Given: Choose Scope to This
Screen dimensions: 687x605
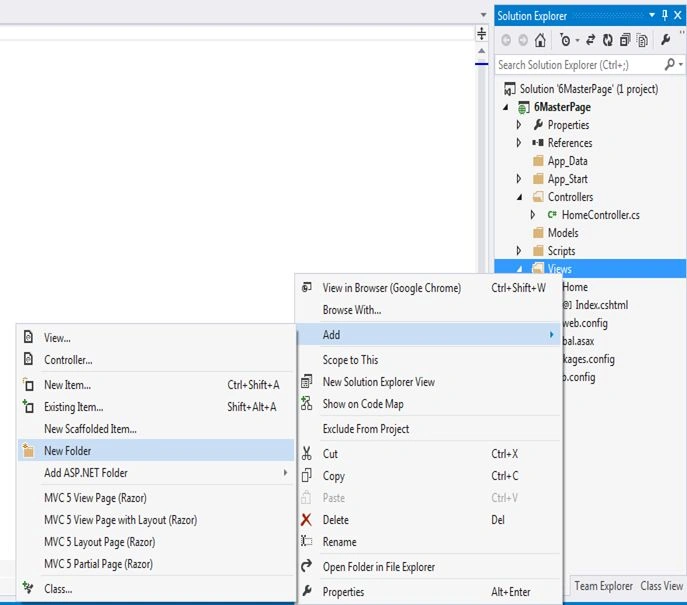Looking at the screenshot, I should click(x=428, y=360).
